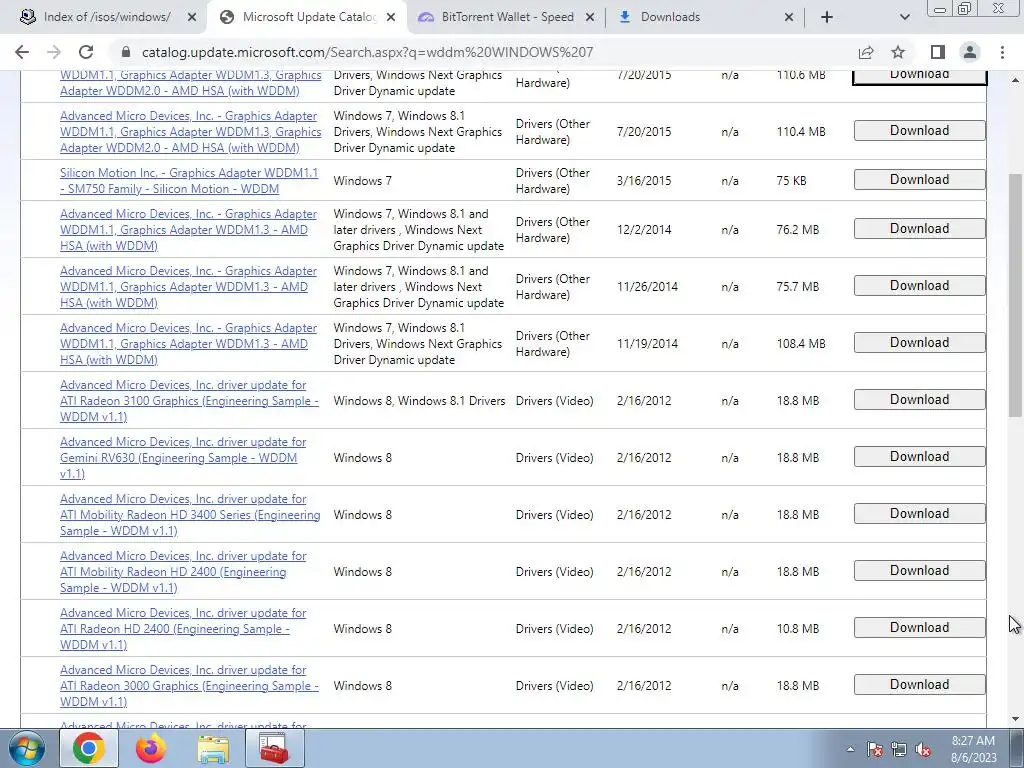1024x768 pixels.
Task: Click scrollbar up arrow
Action: [1015, 80]
